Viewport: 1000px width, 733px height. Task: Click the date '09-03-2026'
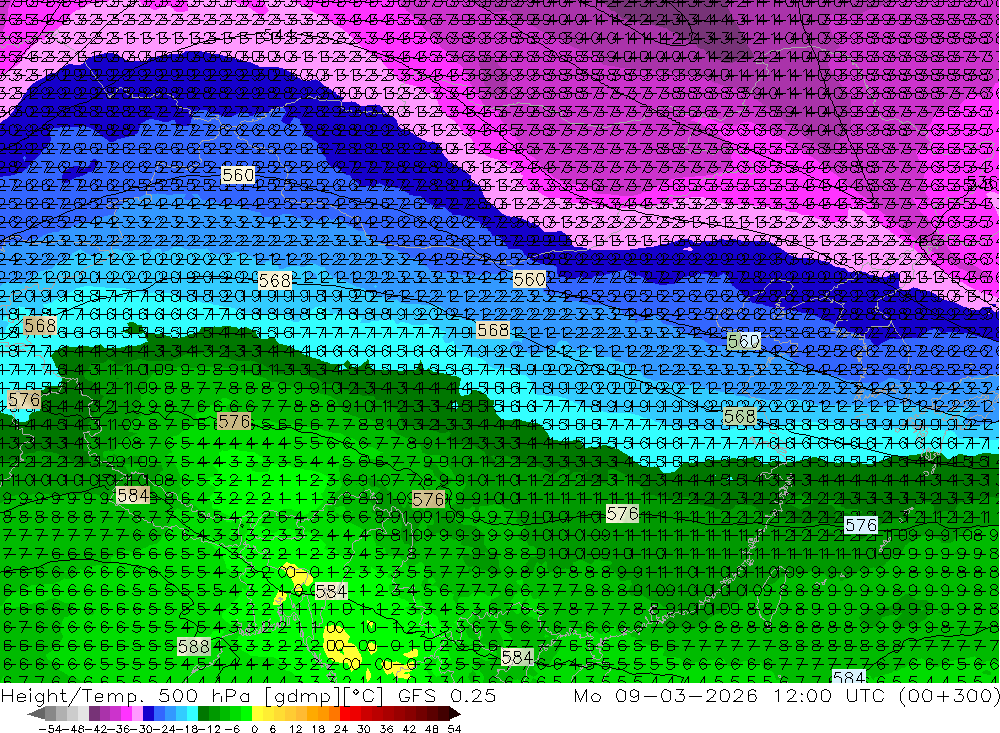(687, 696)
